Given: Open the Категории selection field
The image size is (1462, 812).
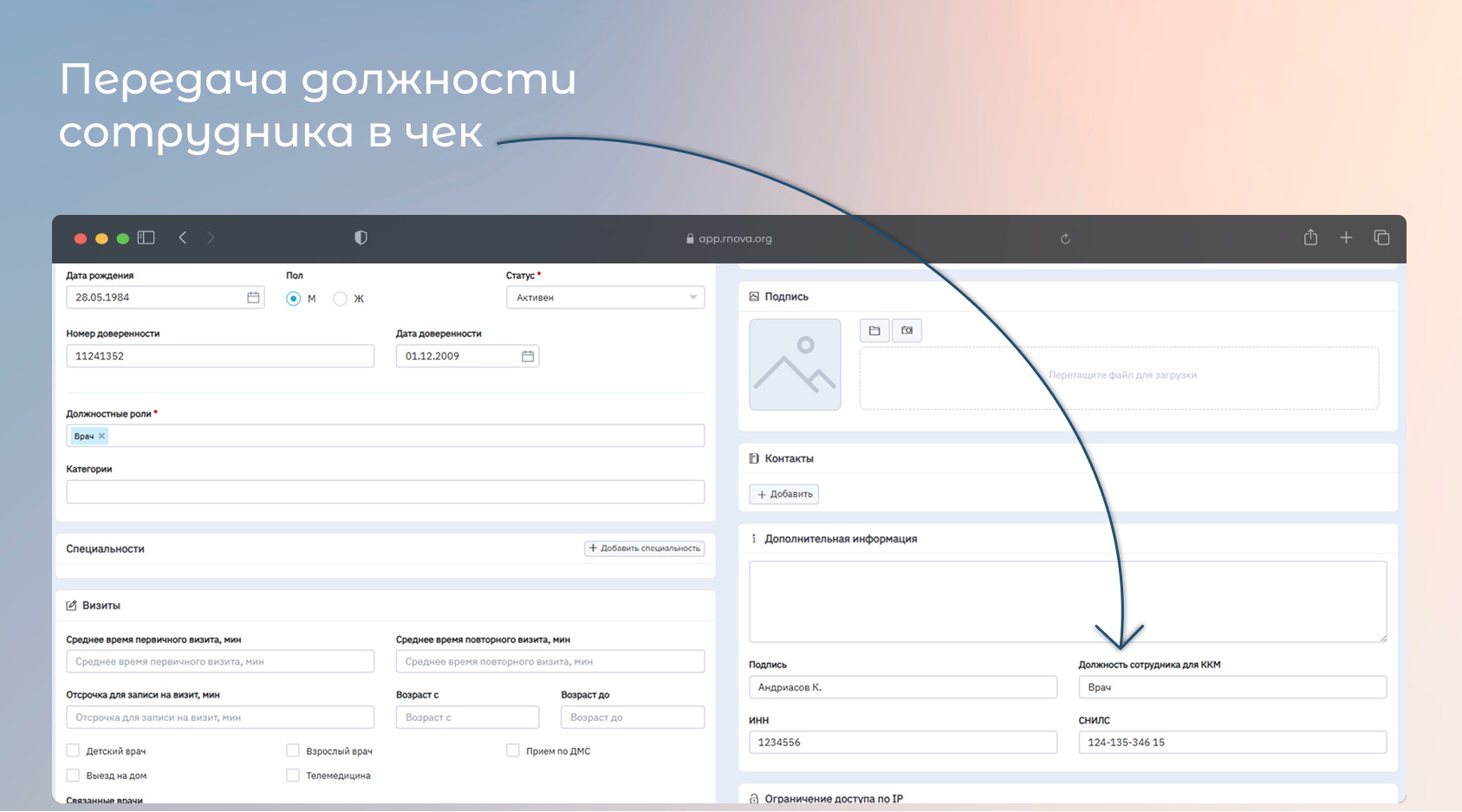Looking at the screenshot, I should pyautogui.click(x=385, y=492).
